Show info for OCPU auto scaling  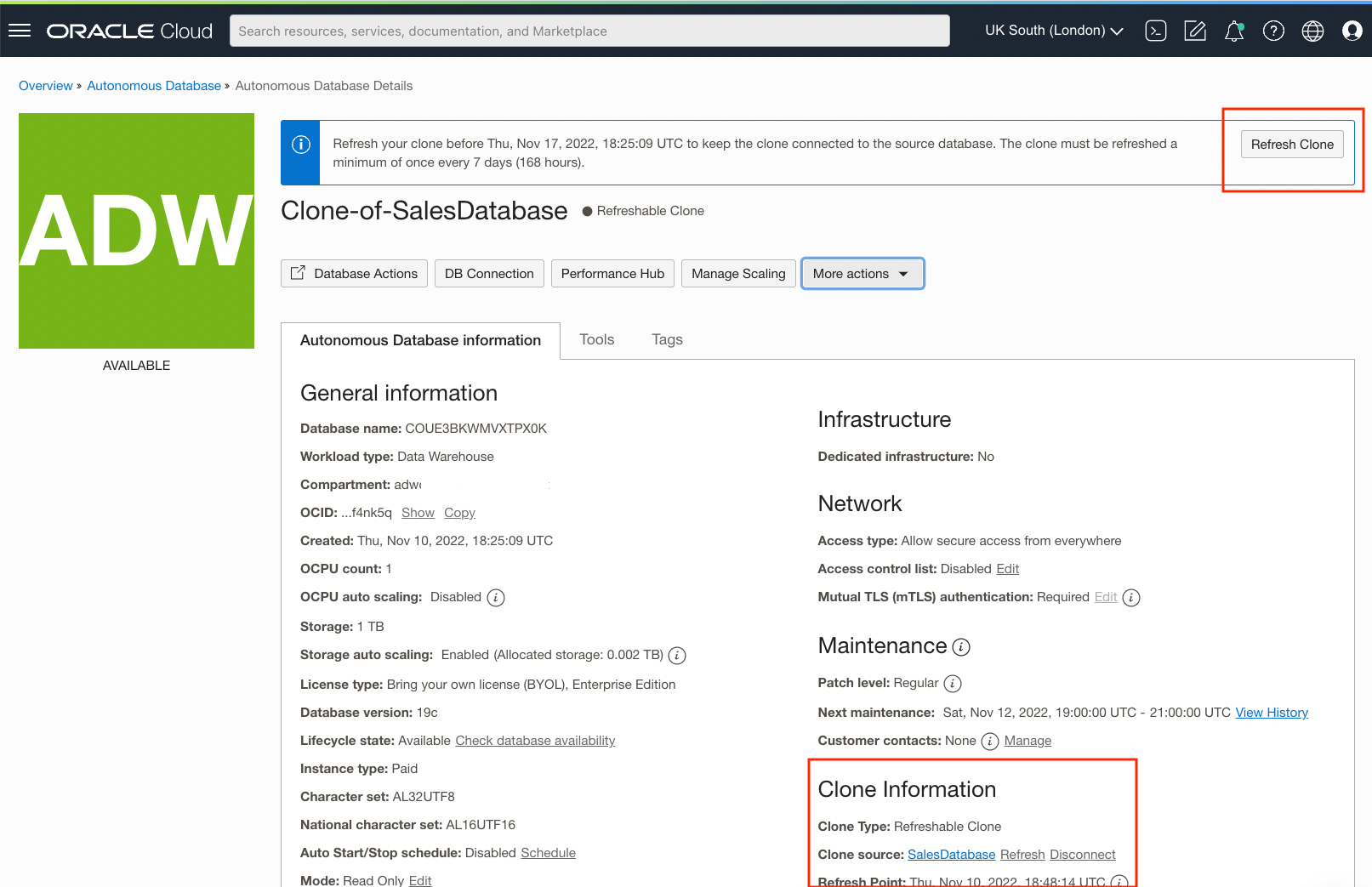[x=496, y=598]
